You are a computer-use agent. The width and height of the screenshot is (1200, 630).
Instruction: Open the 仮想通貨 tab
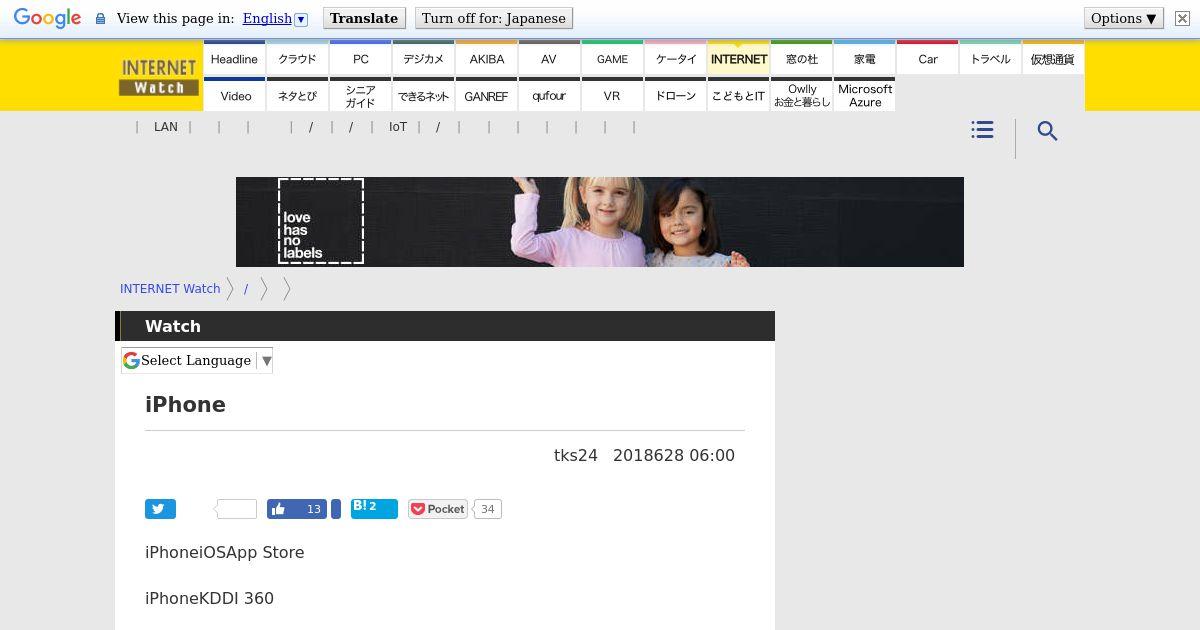(x=1053, y=58)
